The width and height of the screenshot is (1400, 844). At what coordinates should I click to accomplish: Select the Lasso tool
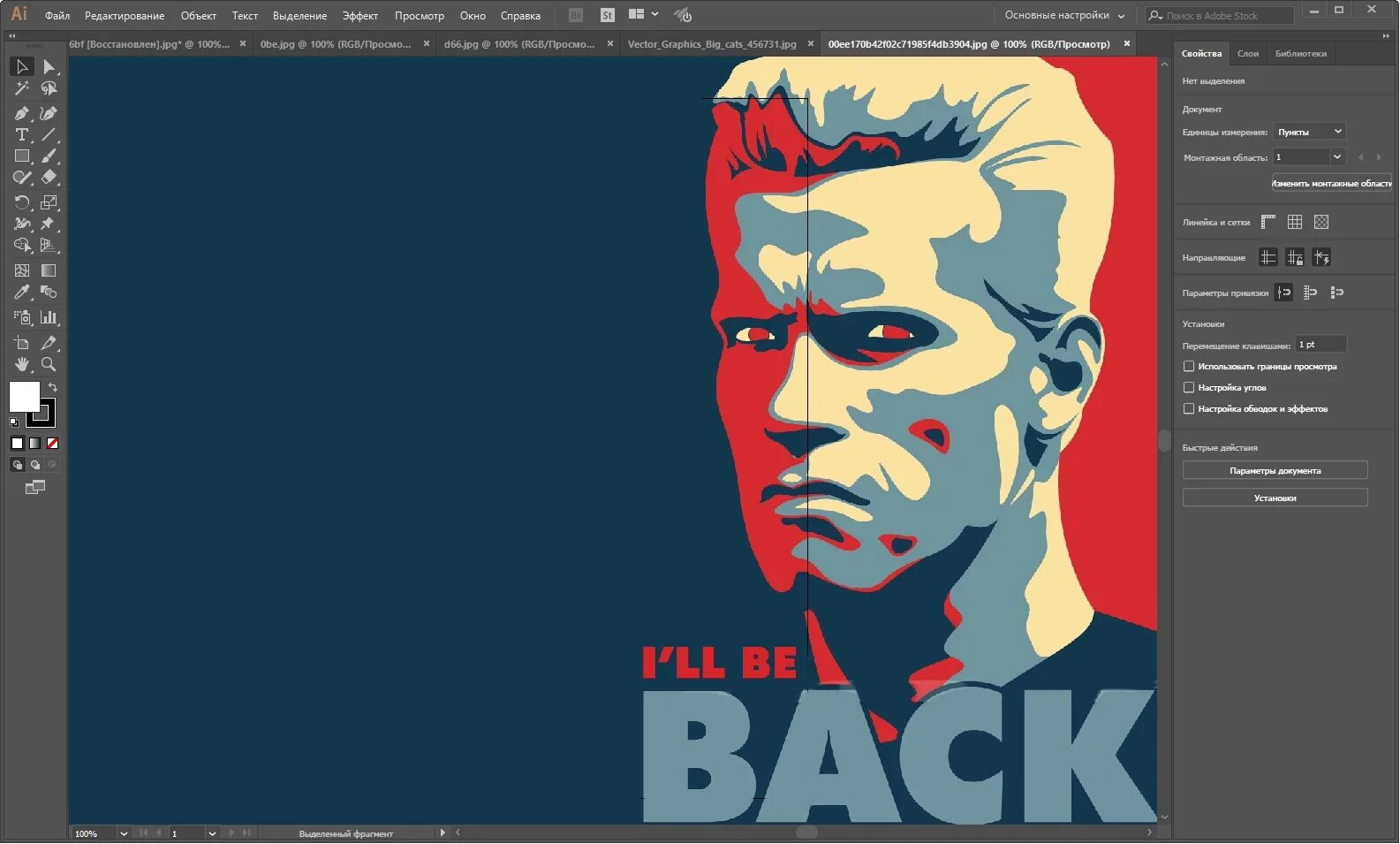pyautogui.click(x=49, y=88)
